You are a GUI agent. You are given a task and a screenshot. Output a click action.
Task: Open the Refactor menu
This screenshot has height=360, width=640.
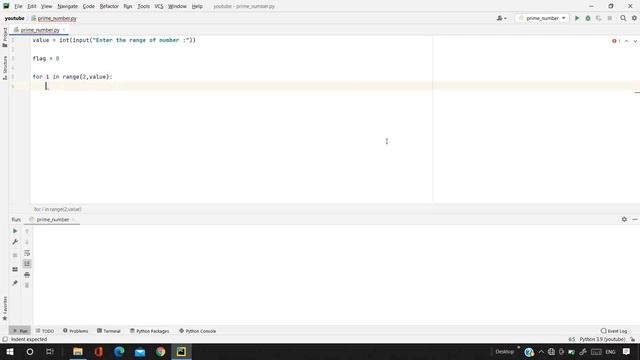click(x=109, y=7)
